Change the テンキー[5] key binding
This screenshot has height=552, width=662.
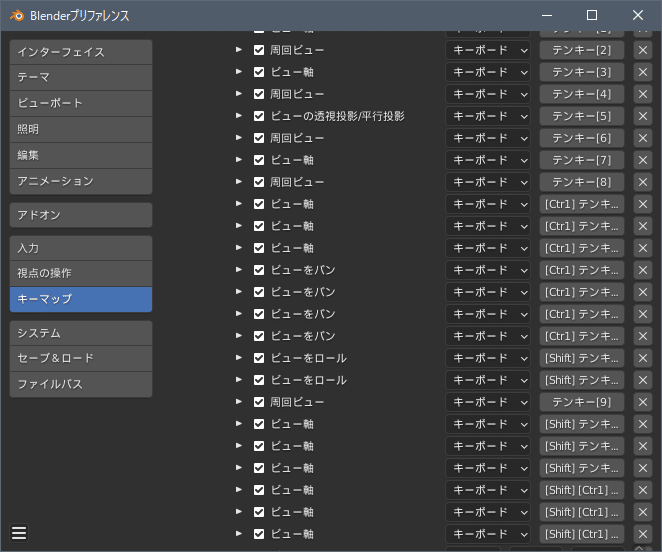click(582, 116)
